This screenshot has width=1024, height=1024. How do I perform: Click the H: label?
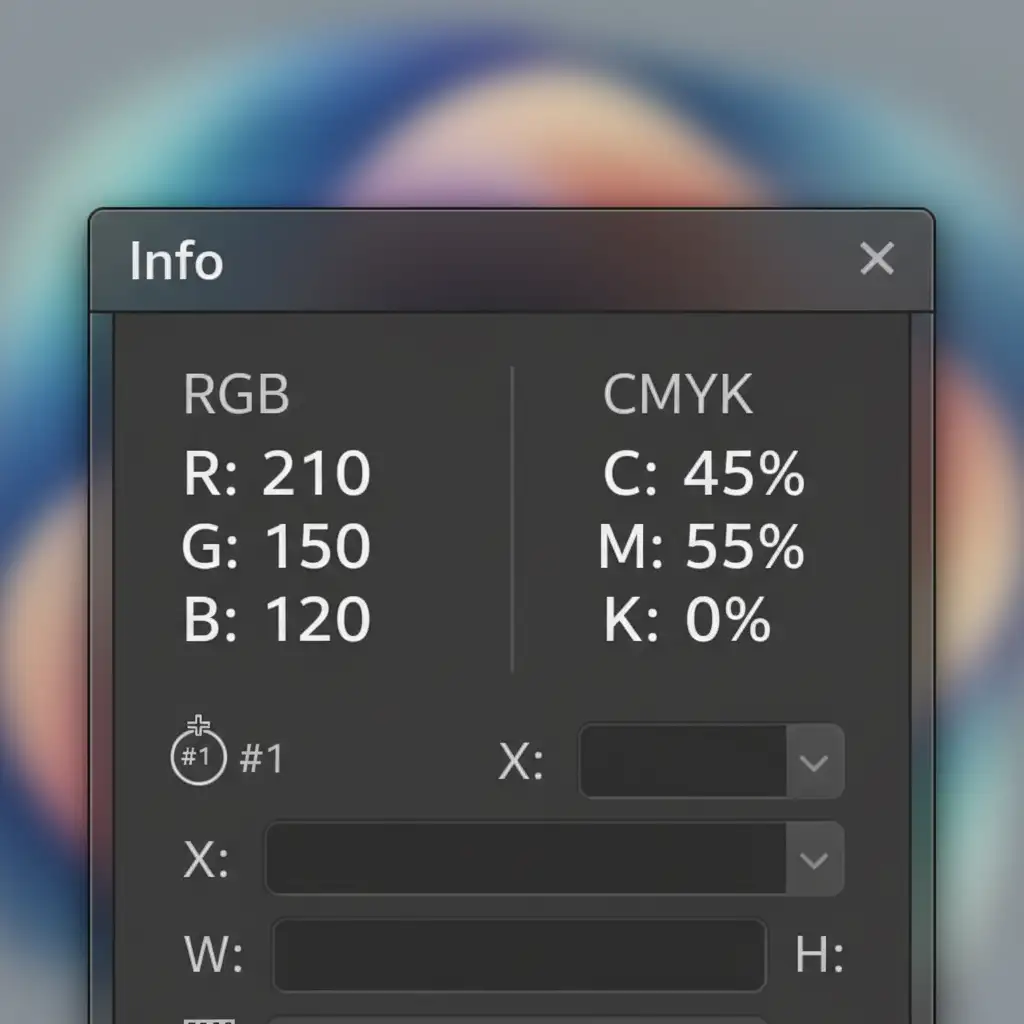coord(819,957)
